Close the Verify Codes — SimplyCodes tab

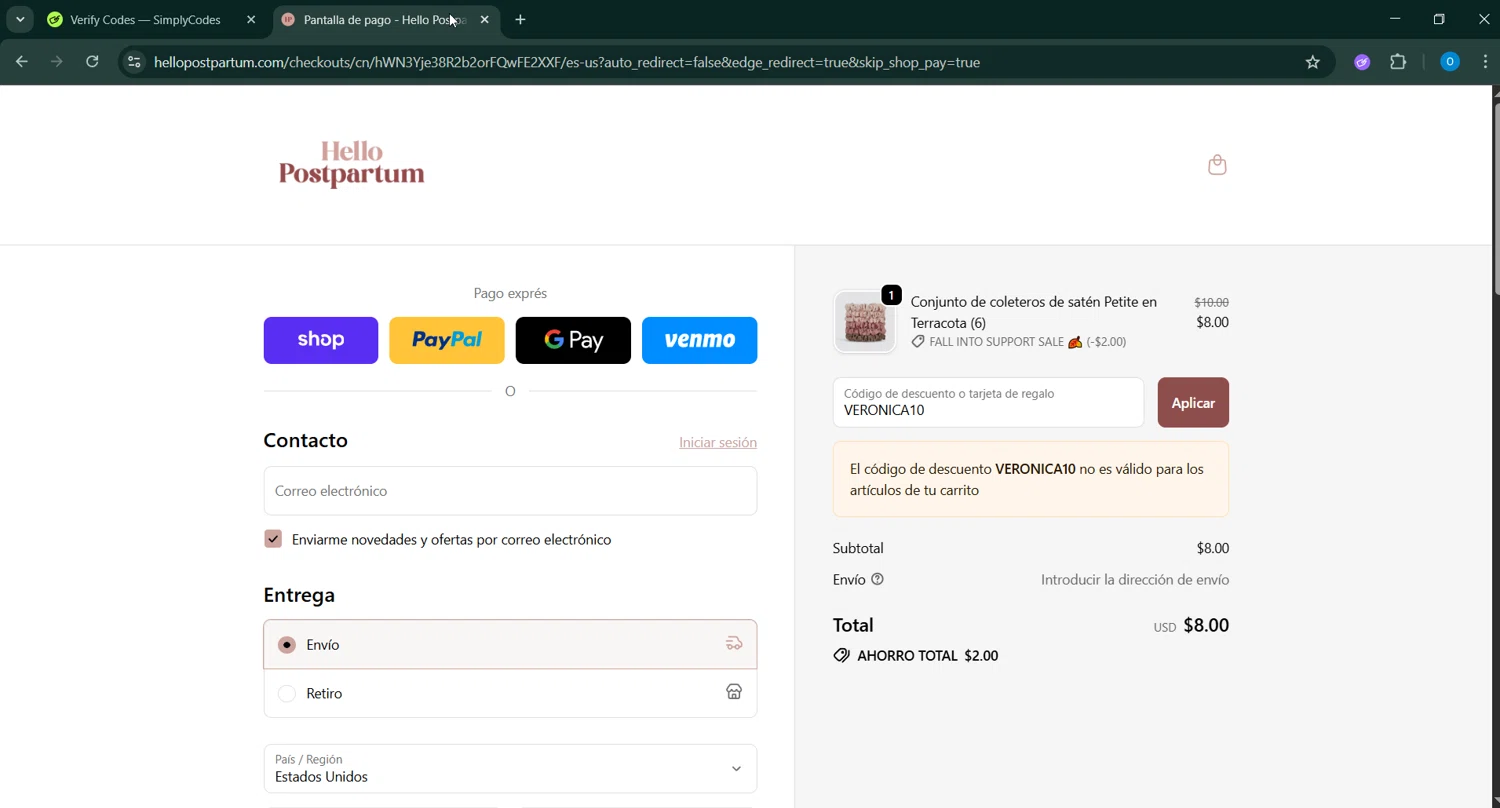point(251,20)
